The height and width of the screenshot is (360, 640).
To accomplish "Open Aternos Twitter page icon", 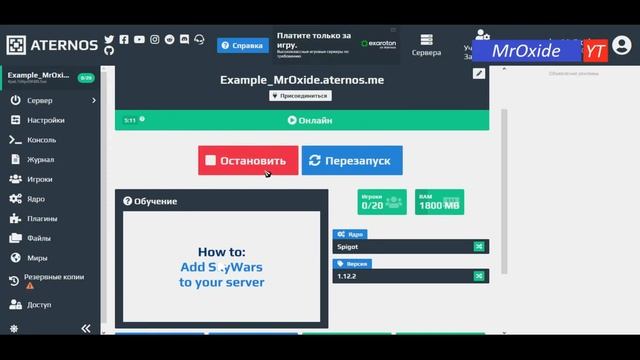I will pyautogui.click(x=109, y=39).
